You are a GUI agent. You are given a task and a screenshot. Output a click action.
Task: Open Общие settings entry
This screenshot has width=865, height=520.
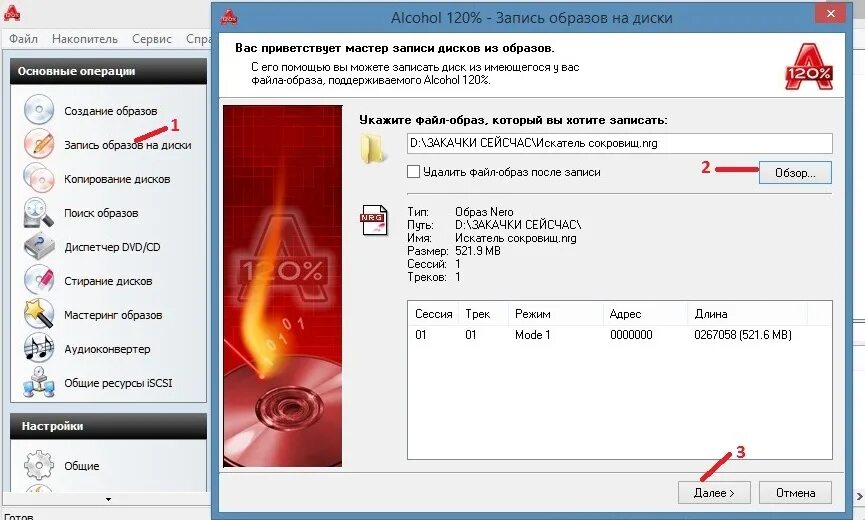82,466
